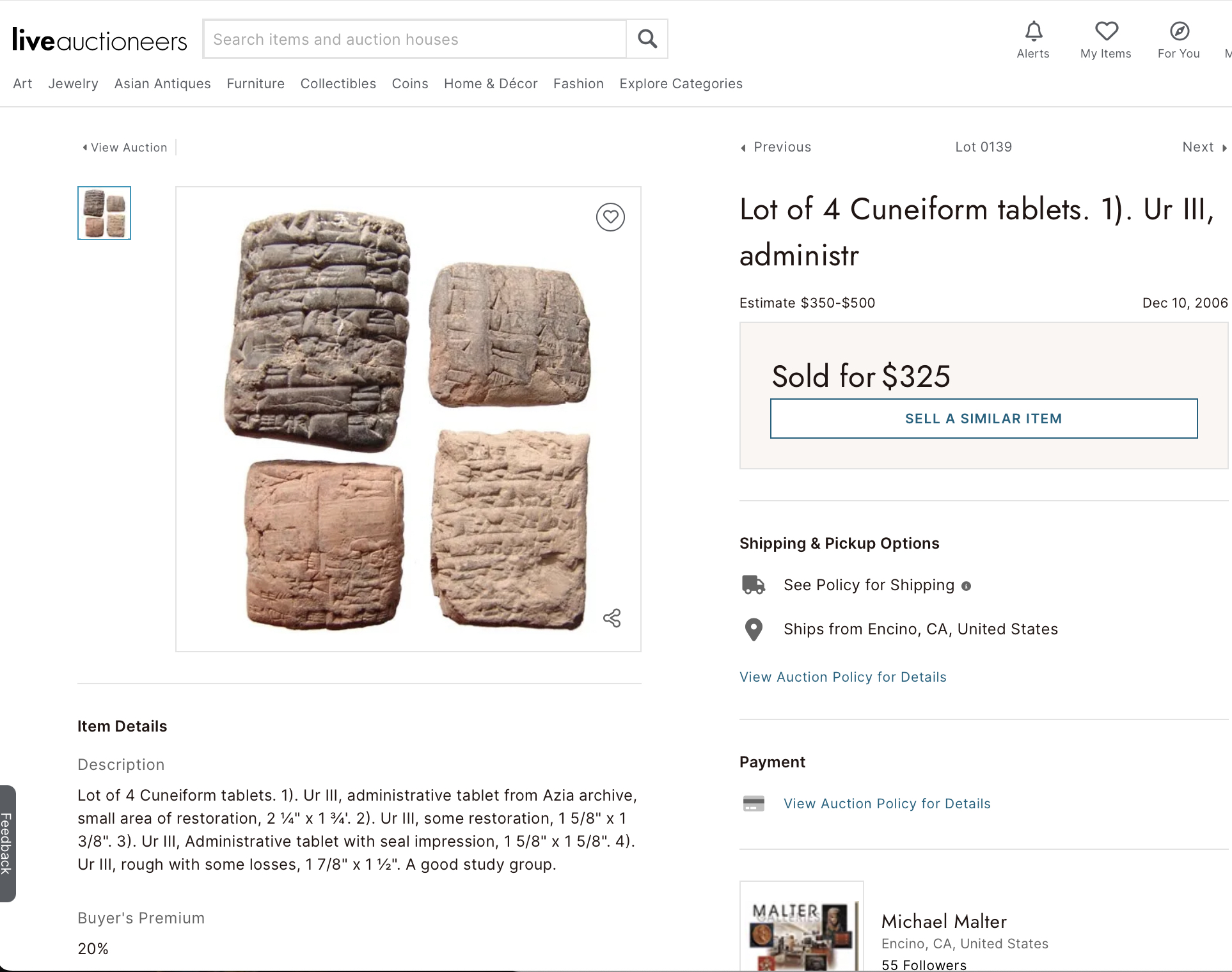
Task: Click the search magnifier icon
Action: pos(647,39)
